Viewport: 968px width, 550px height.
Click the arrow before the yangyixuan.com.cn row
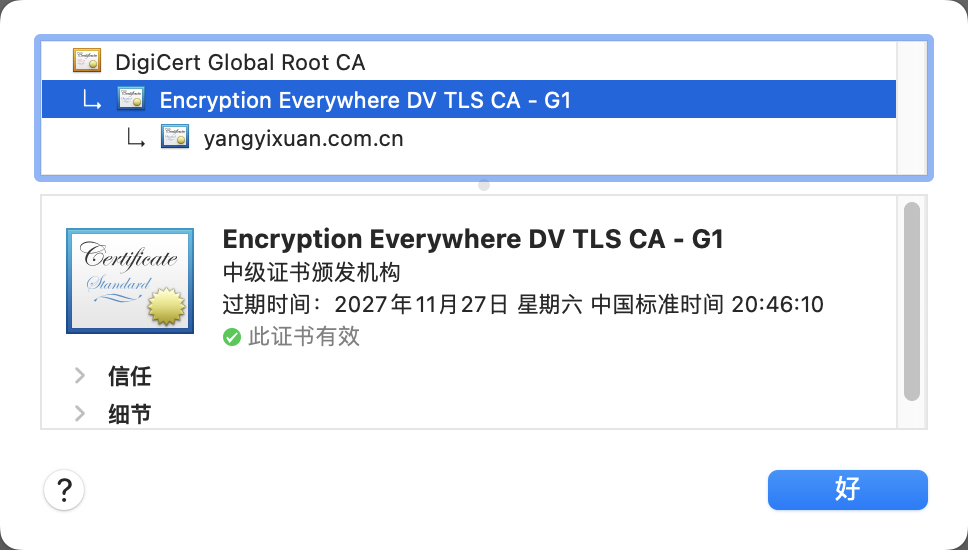[x=136, y=138]
